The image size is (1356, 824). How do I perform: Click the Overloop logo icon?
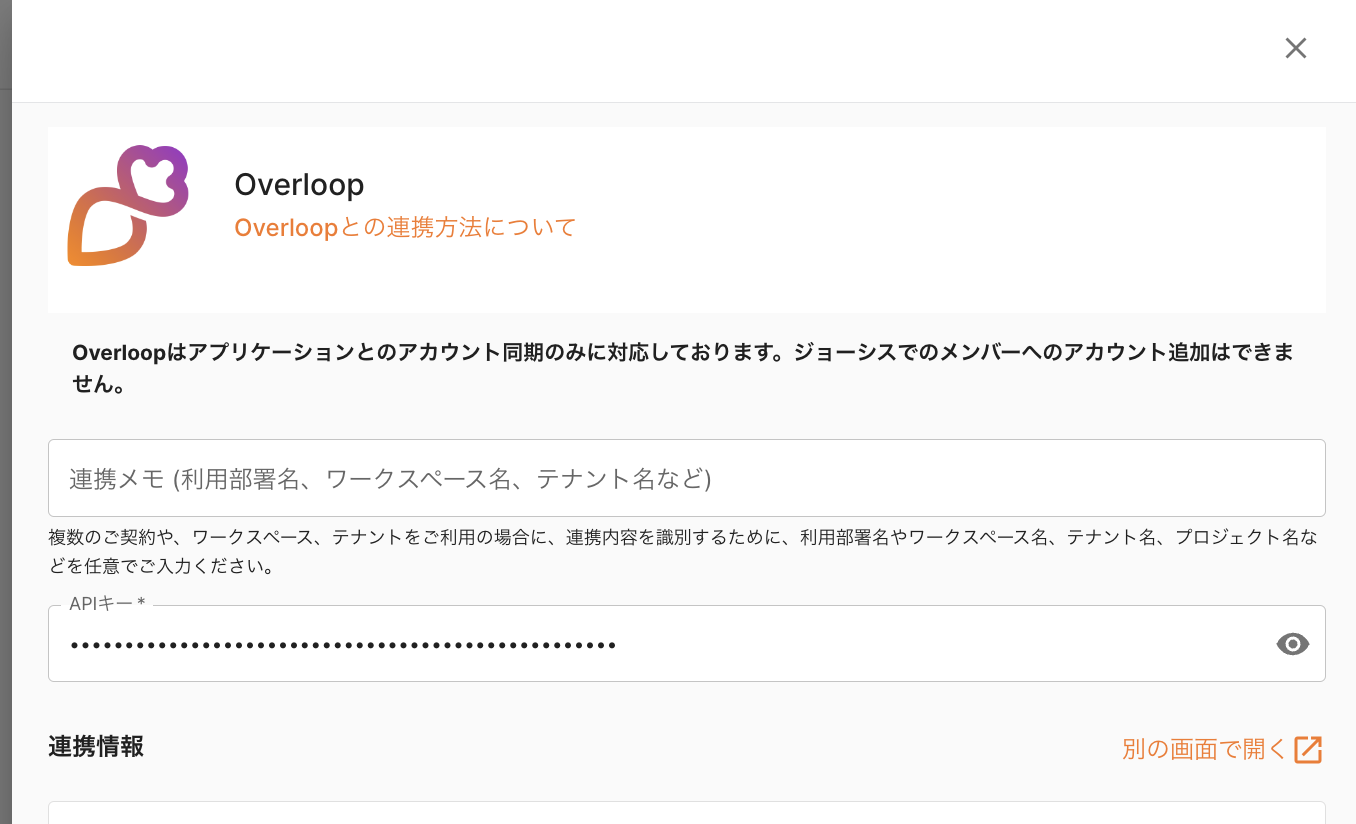click(x=128, y=206)
